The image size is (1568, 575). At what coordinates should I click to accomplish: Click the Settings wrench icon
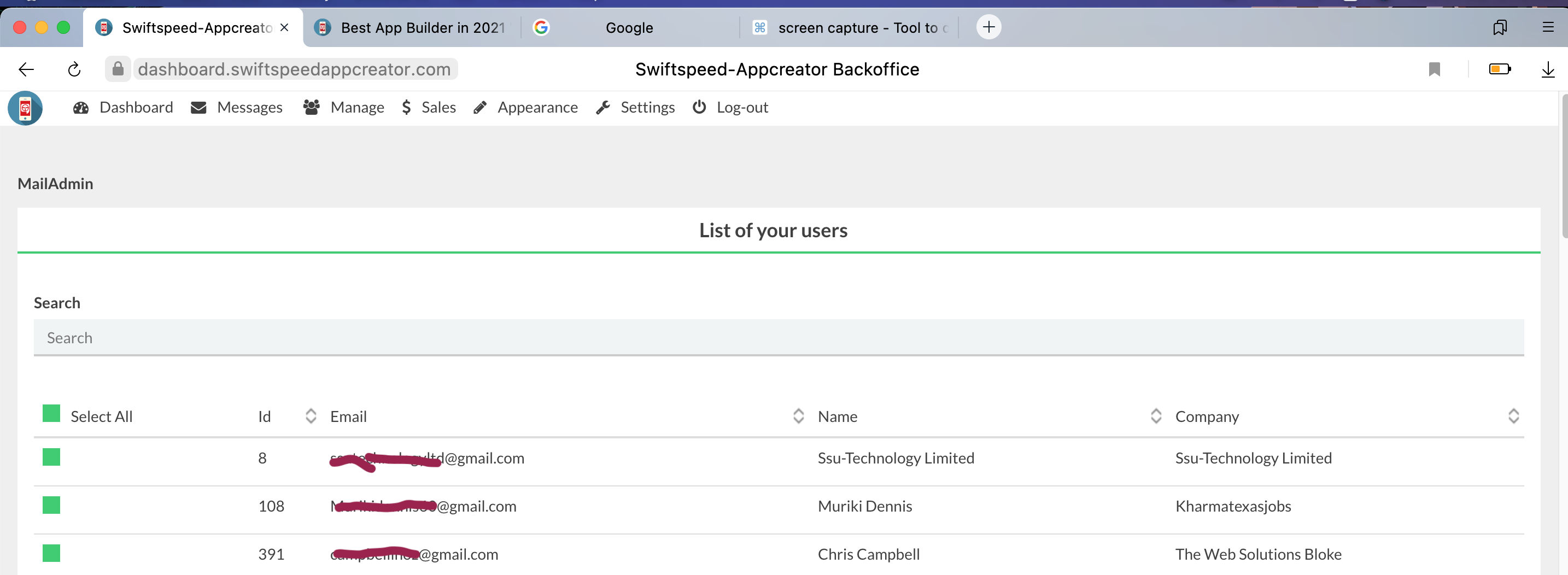603,108
